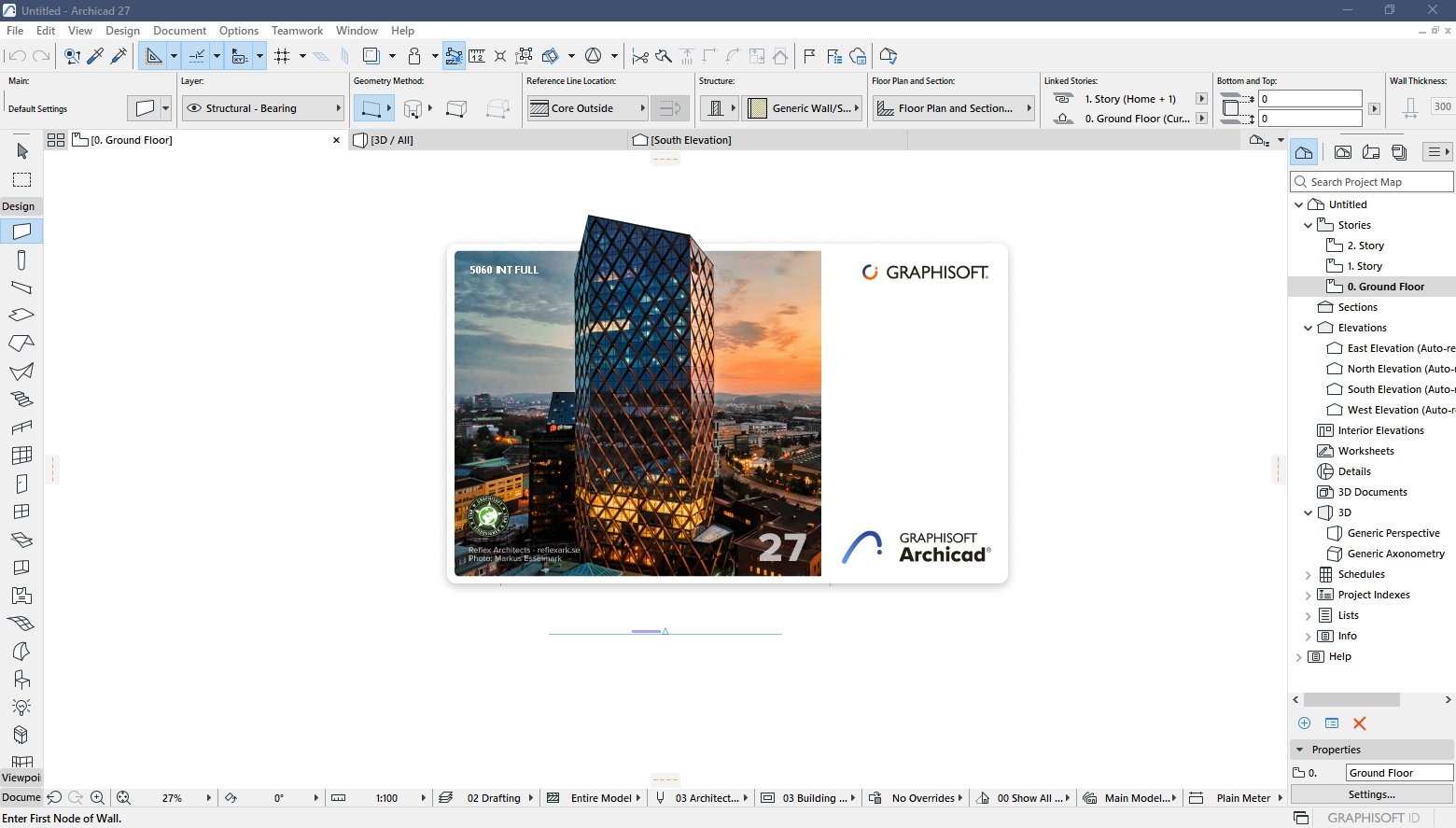Screen dimensions: 1456x828
Task: Toggle the Grid Snap option
Action: coord(281,56)
